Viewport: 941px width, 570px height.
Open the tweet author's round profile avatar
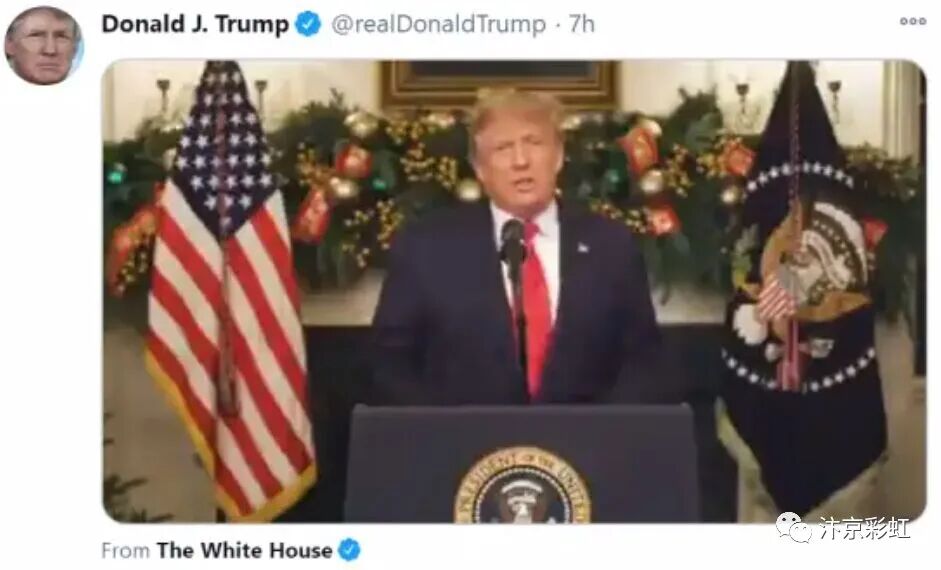click(x=43, y=46)
